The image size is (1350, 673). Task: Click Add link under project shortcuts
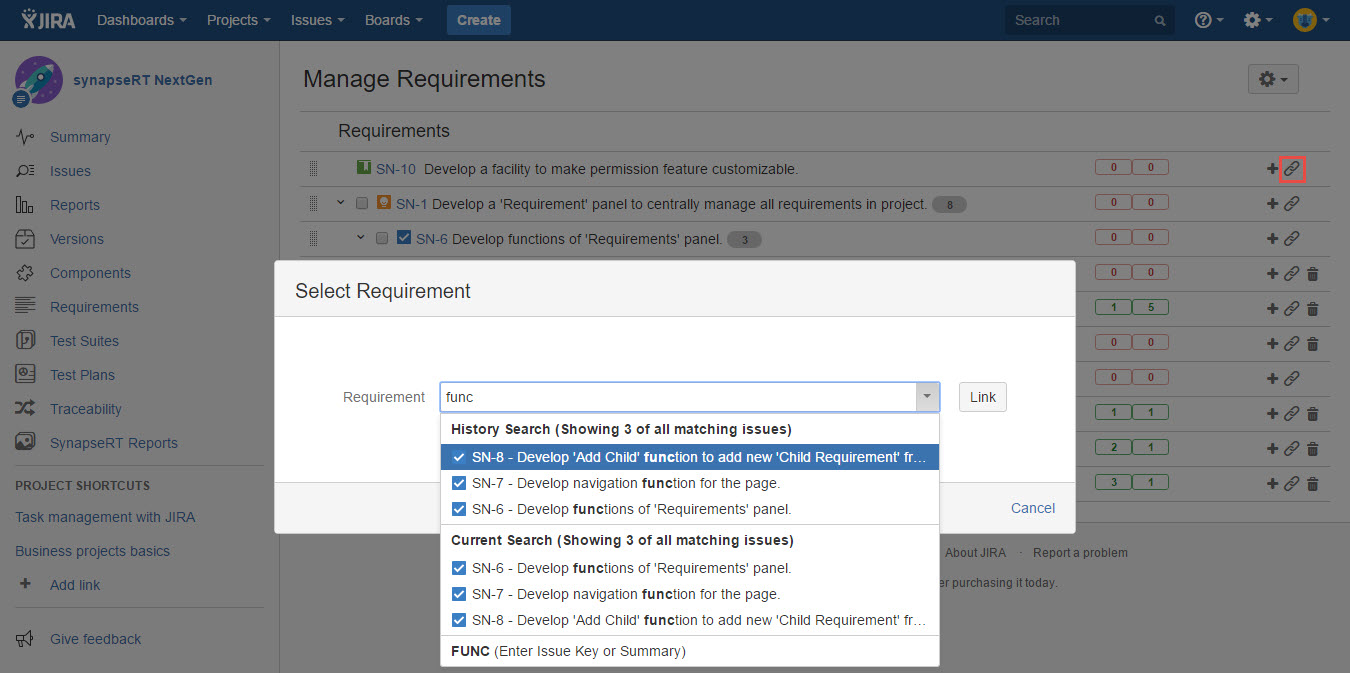75,585
